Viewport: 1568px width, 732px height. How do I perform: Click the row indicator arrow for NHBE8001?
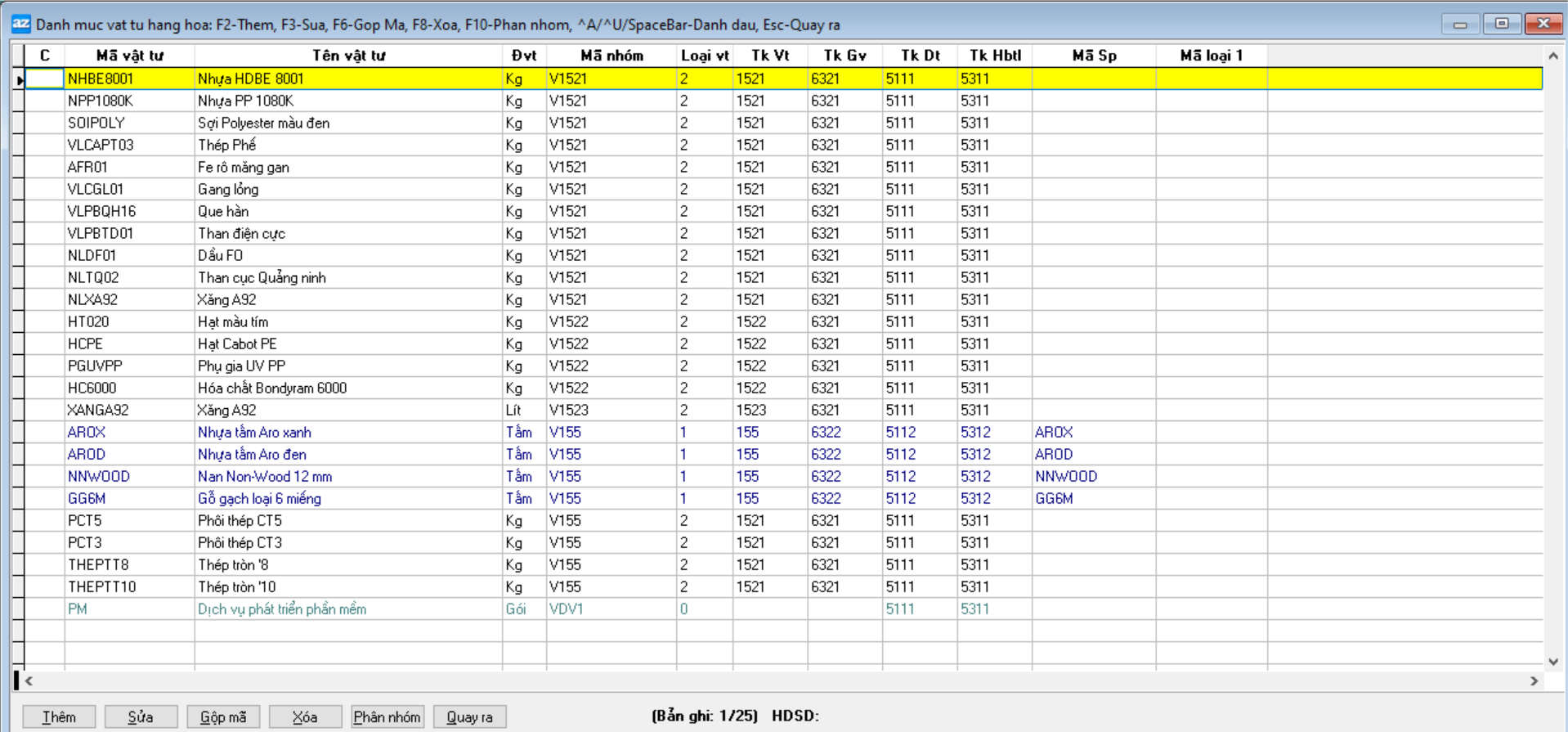[x=19, y=79]
